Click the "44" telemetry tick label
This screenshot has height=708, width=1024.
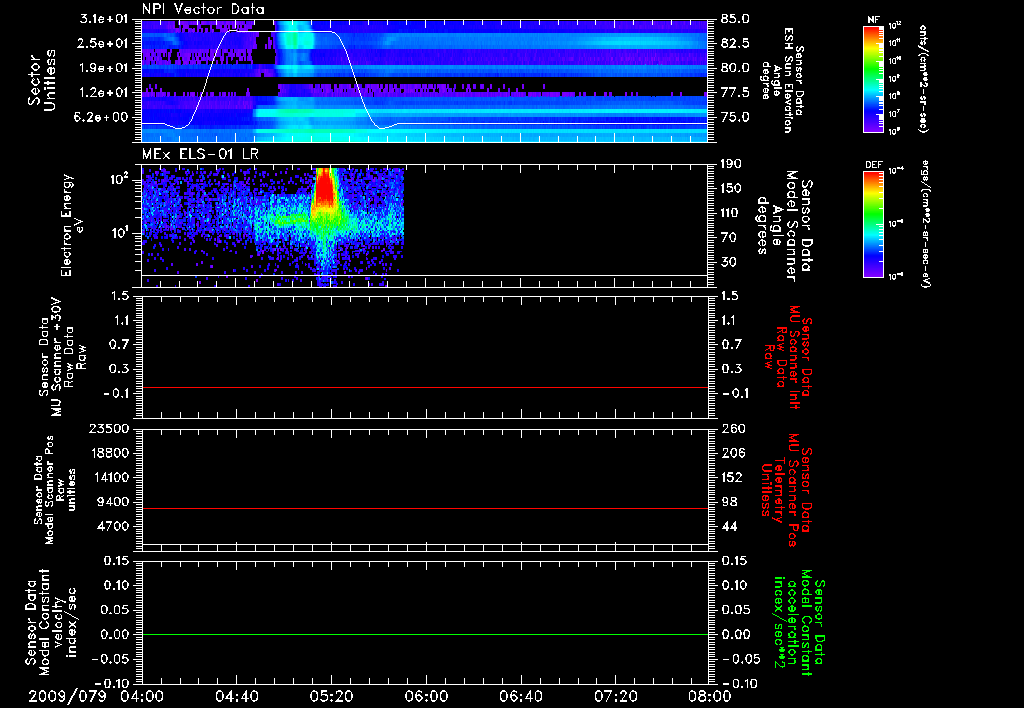(x=728, y=526)
